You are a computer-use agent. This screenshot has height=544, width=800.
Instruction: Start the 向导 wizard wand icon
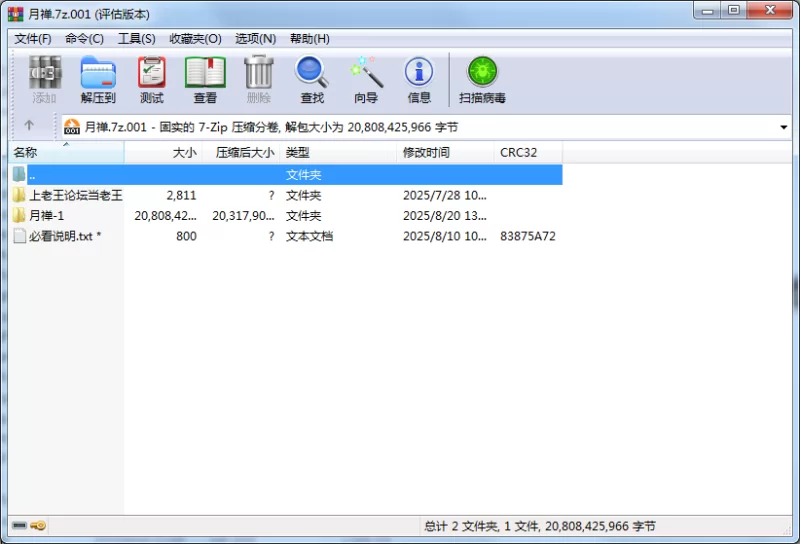coord(366,80)
